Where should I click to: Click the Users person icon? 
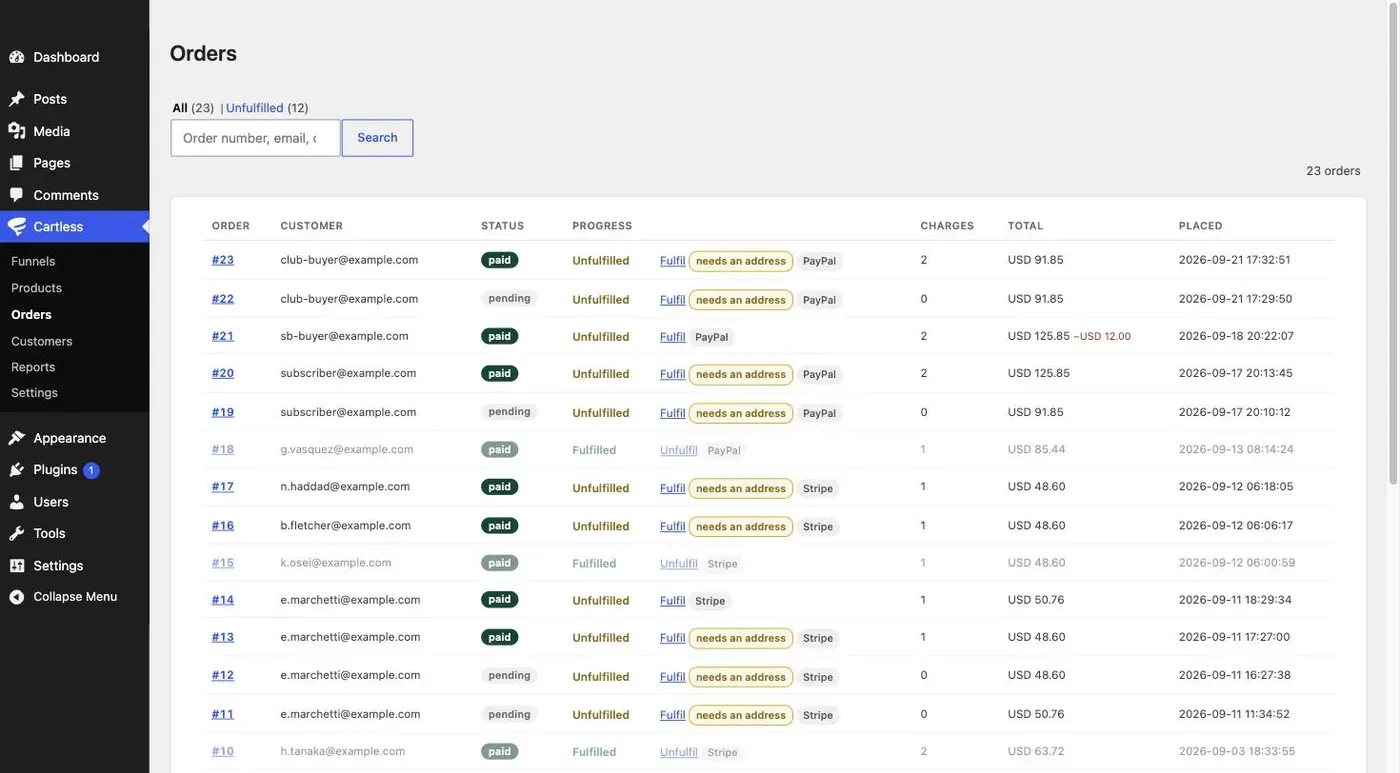16,502
